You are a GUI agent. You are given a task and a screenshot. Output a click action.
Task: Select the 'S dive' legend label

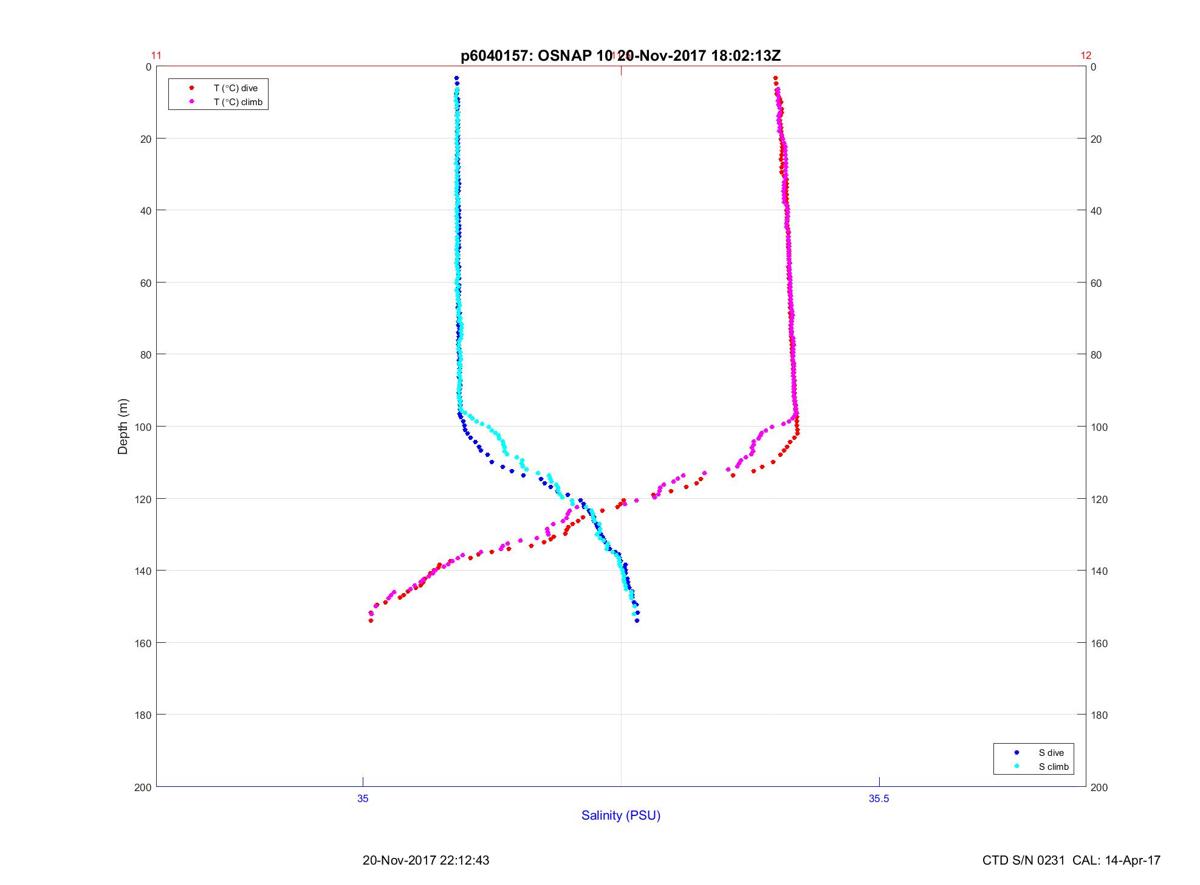[x=1050, y=752]
